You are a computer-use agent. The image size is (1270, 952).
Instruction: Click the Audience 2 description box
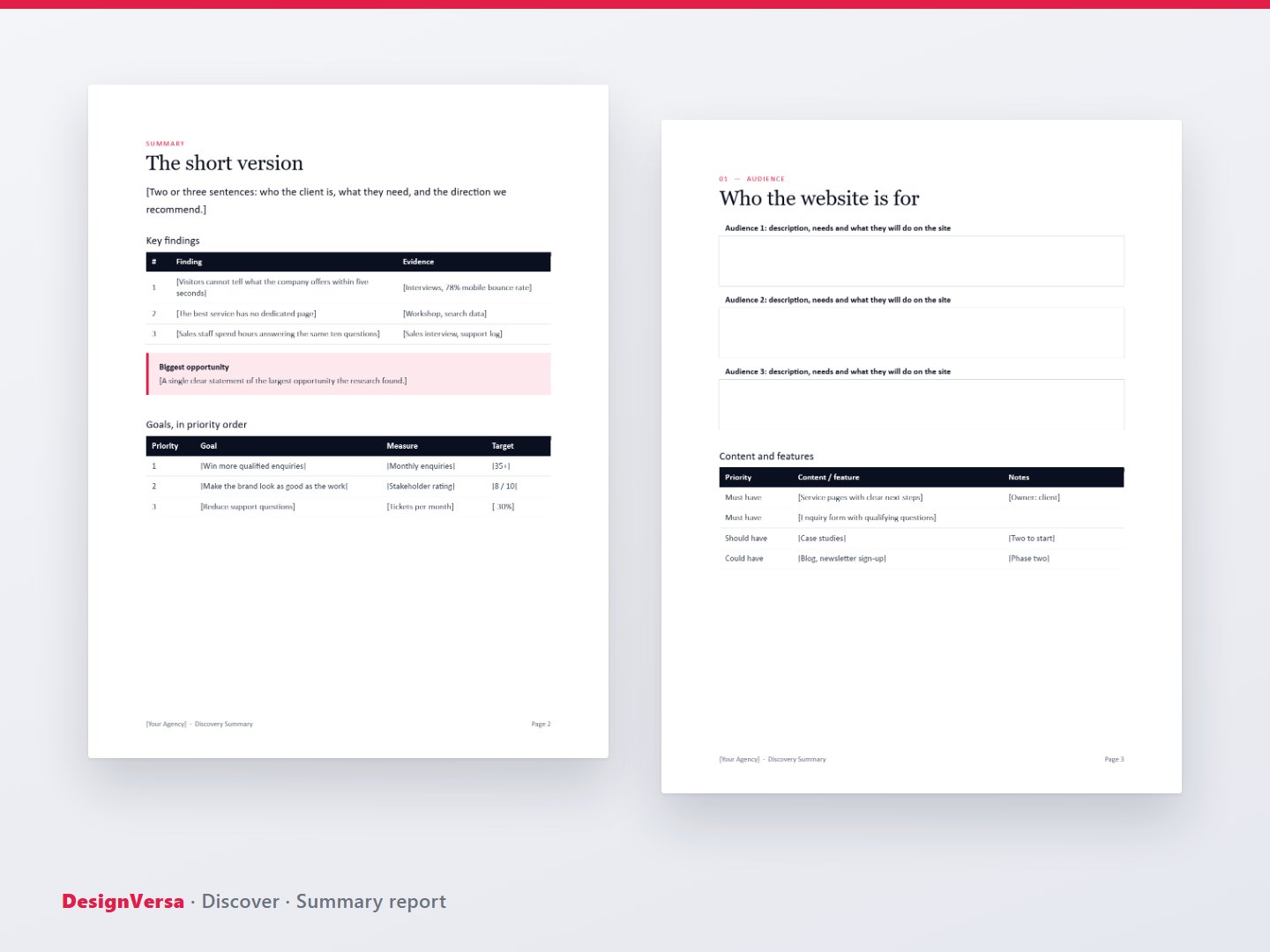pyautogui.click(x=922, y=332)
